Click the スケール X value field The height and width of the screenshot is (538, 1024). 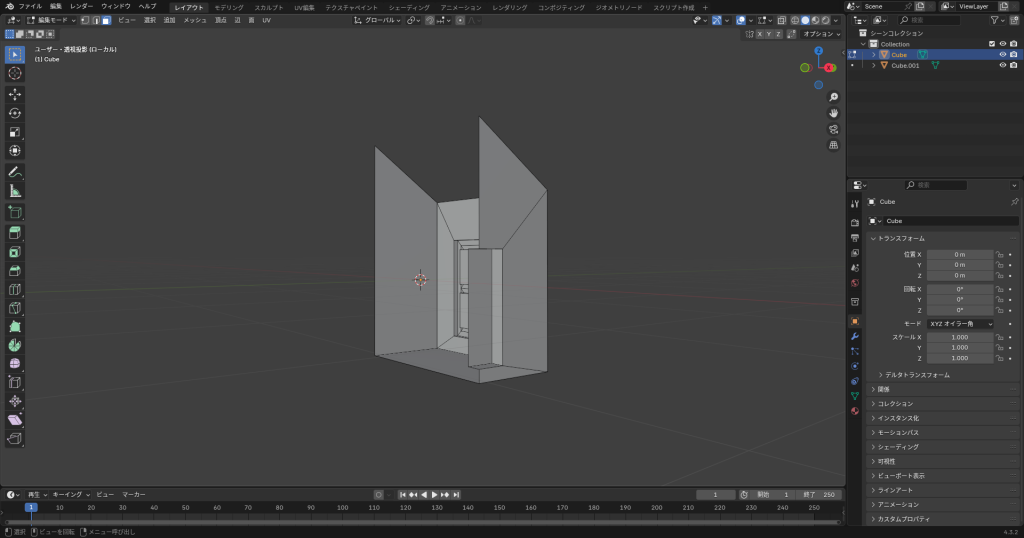(960, 337)
